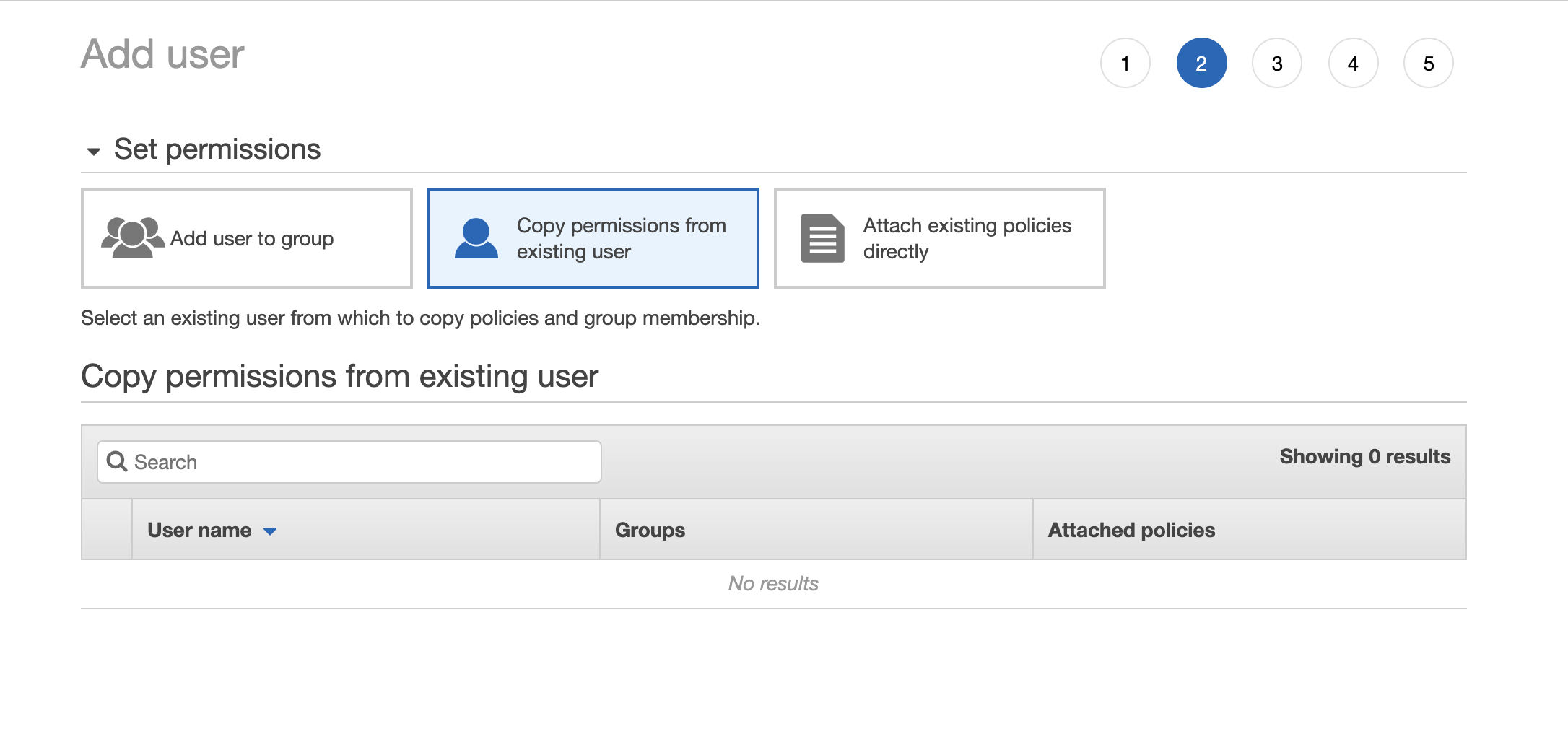1568x755 pixels.
Task: Select the Add user to group option
Action: pos(246,238)
